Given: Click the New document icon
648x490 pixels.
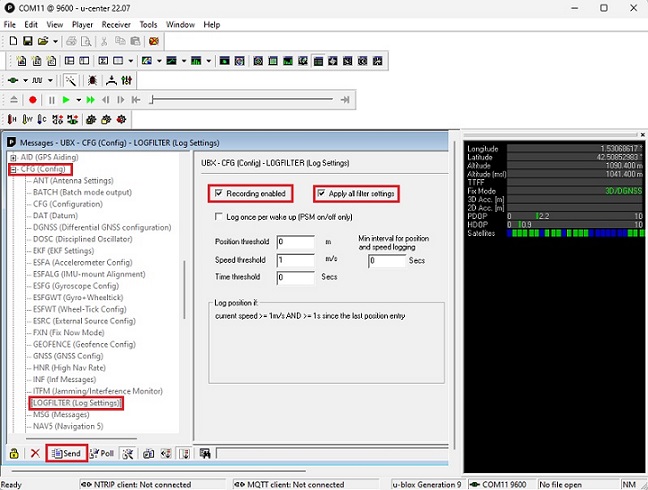Looking at the screenshot, I should 12,41.
